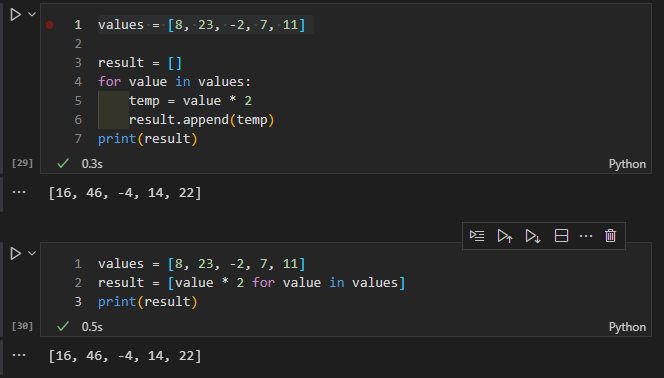Click 'result = []' in first cell
The height and width of the screenshot is (378, 664).
tap(140, 63)
